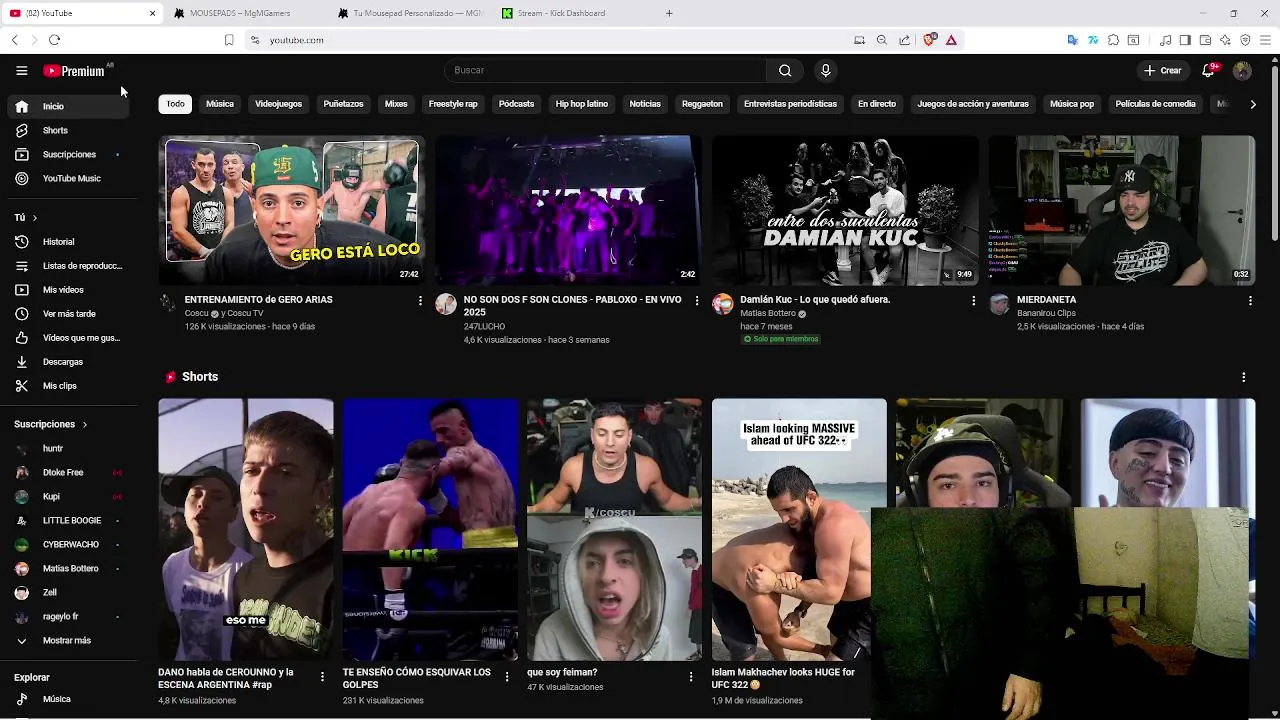
Task: Expand the Tú section chevron
Action: coord(34,218)
